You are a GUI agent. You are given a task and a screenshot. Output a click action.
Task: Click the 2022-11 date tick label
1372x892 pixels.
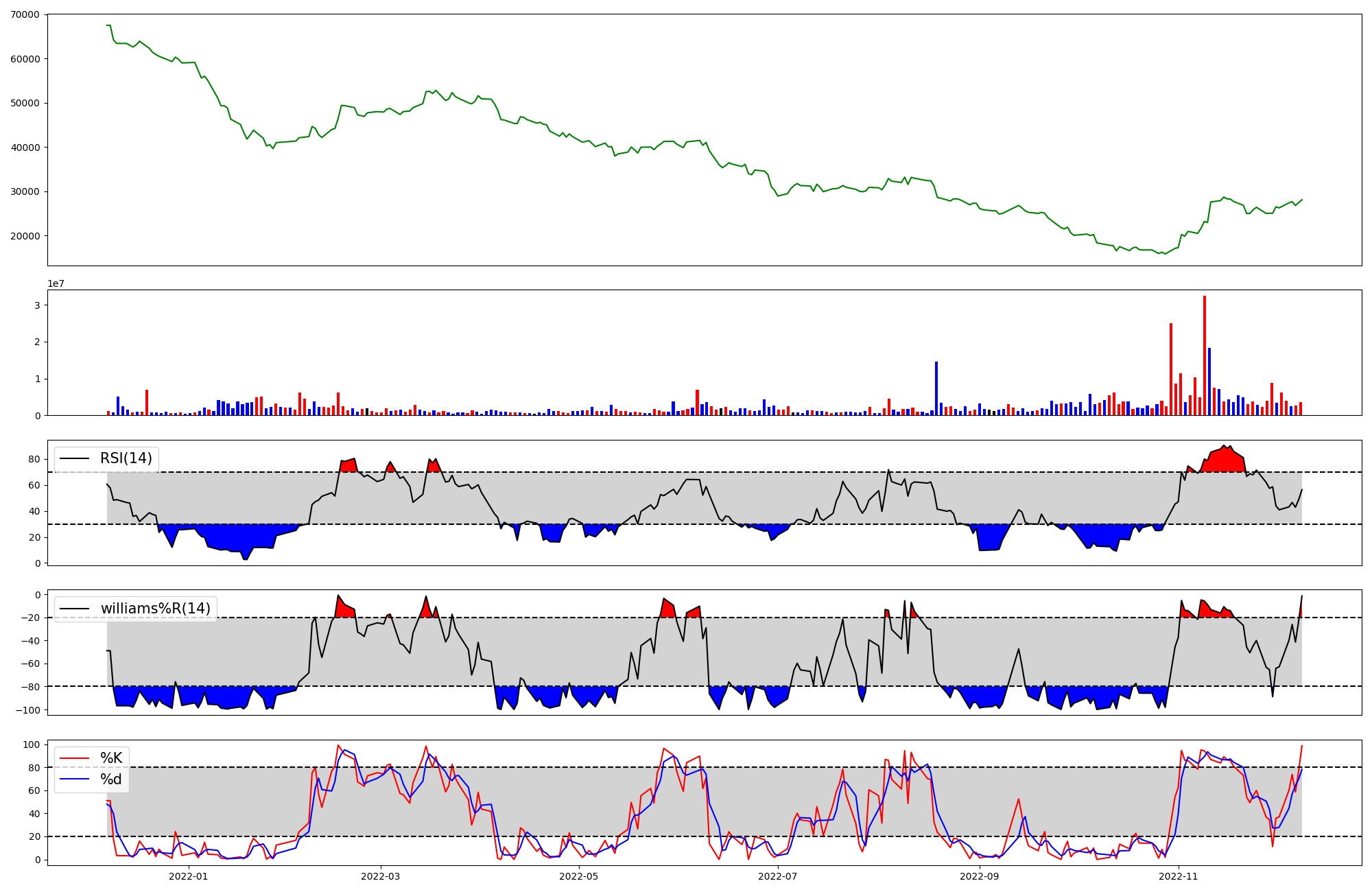pyautogui.click(x=1179, y=876)
